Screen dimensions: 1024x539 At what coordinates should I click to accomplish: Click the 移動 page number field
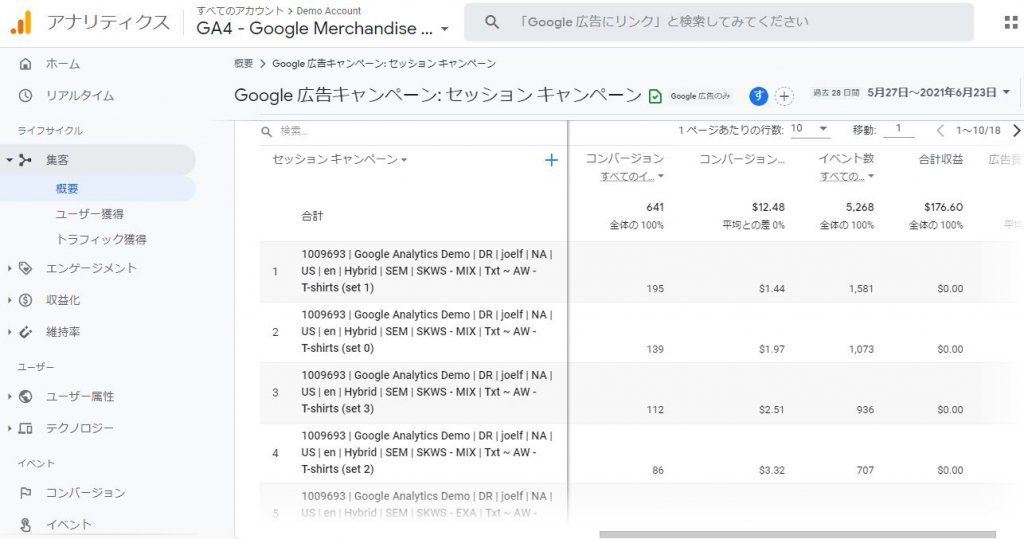[x=899, y=129]
